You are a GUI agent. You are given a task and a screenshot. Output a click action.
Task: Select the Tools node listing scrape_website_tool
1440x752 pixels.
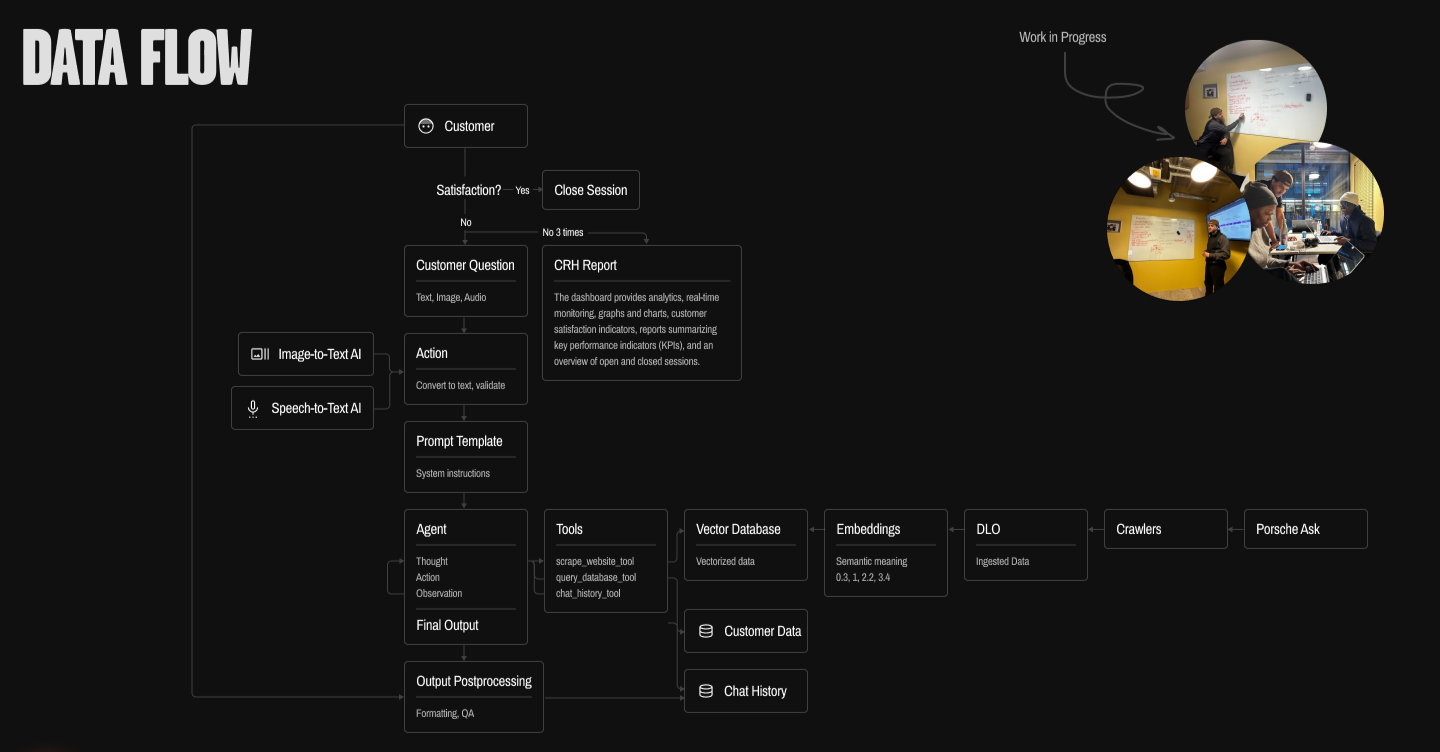[605, 560]
